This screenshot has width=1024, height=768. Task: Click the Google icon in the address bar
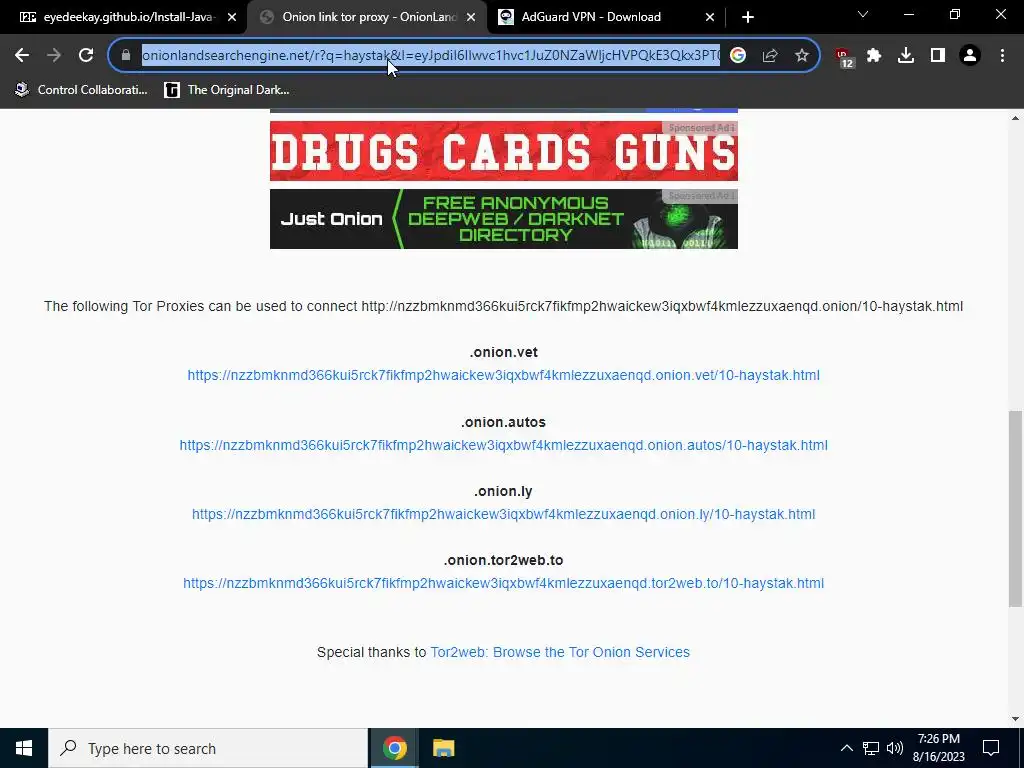click(x=738, y=56)
